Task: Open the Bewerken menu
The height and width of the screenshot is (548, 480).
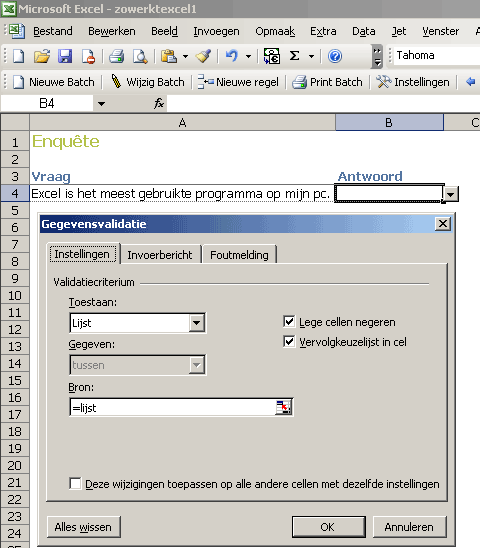Action: click(112, 31)
